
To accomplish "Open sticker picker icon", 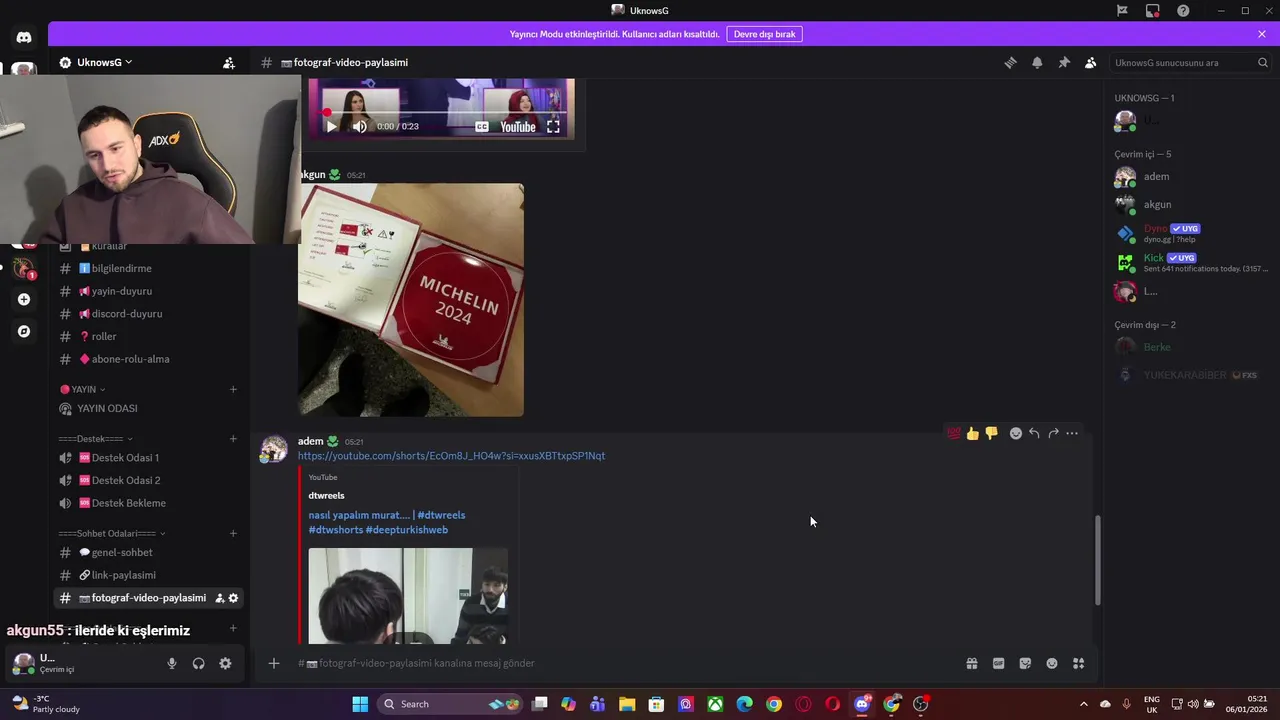I will tap(1025, 663).
